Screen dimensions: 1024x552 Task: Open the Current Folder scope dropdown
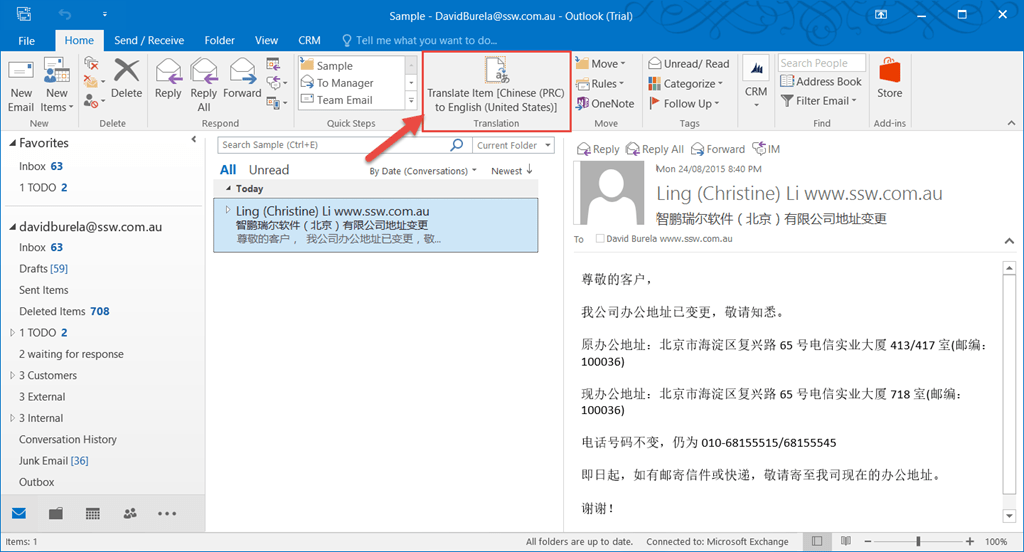point(513,145)
